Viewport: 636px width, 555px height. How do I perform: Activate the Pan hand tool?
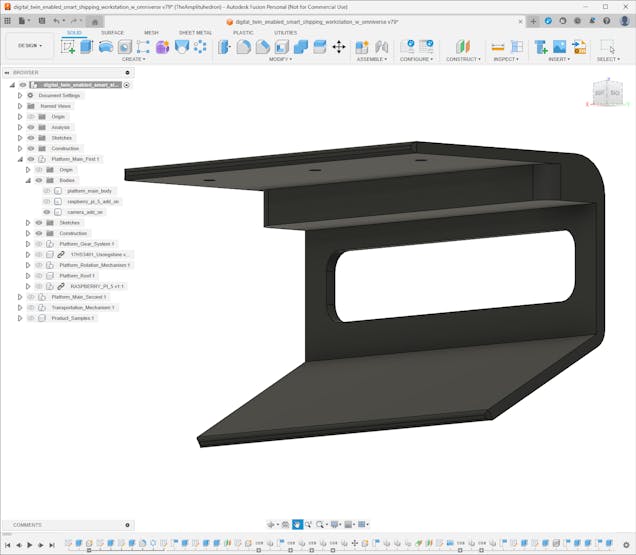point(297,524)
